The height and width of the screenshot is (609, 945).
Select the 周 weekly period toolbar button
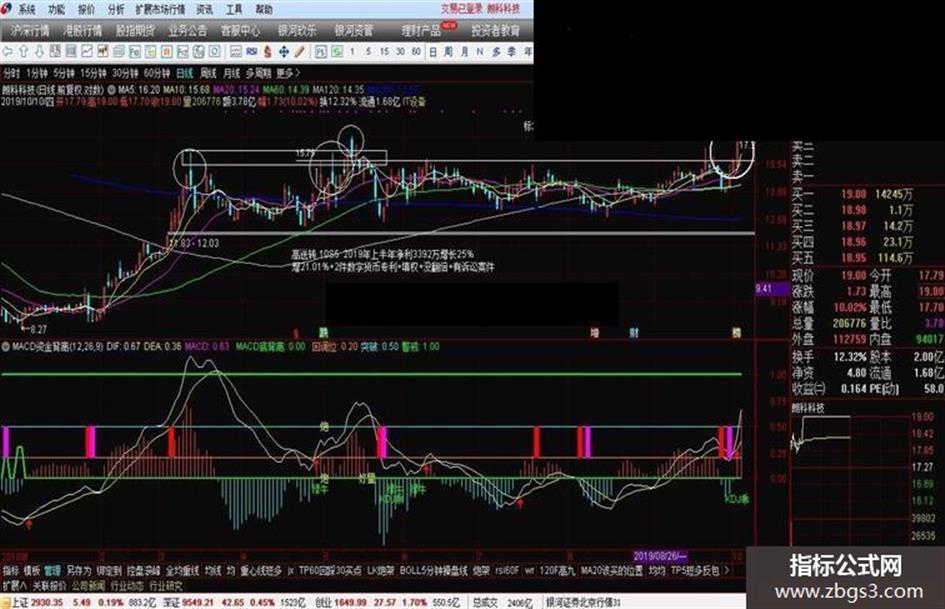[448, 52]
